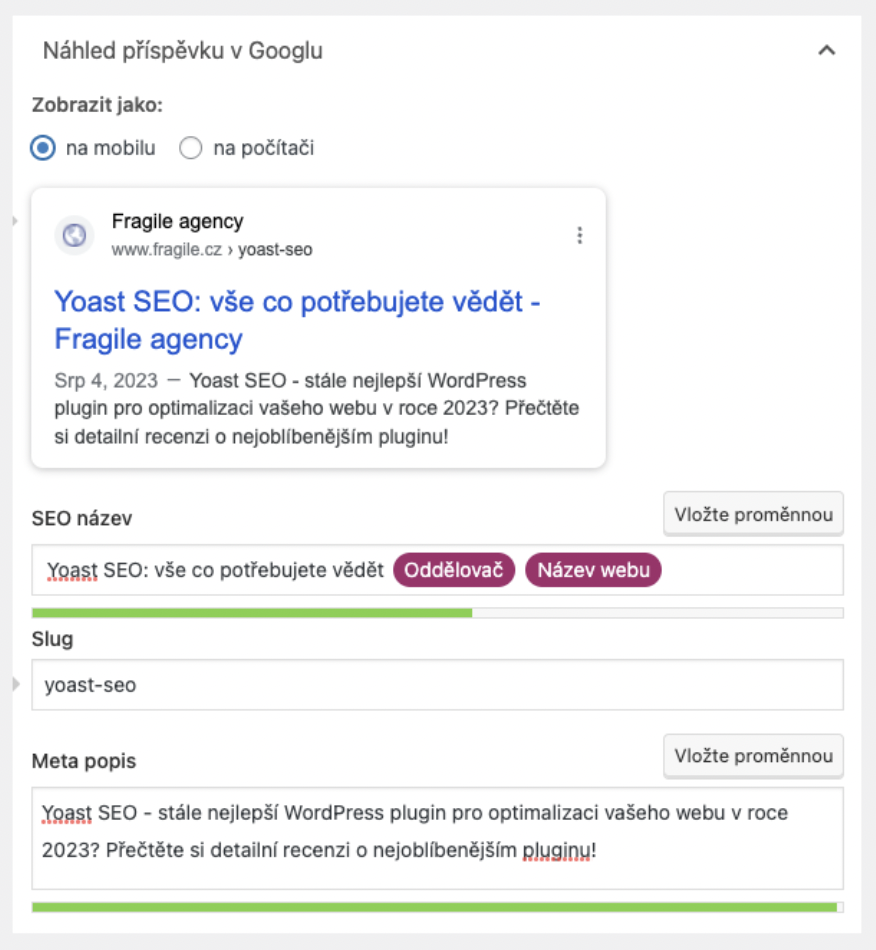The width and height of the screenshot is (876, 950).
Task: Click the meta description length progress bar
Action: pyautogui.click(x=437, y=907)
